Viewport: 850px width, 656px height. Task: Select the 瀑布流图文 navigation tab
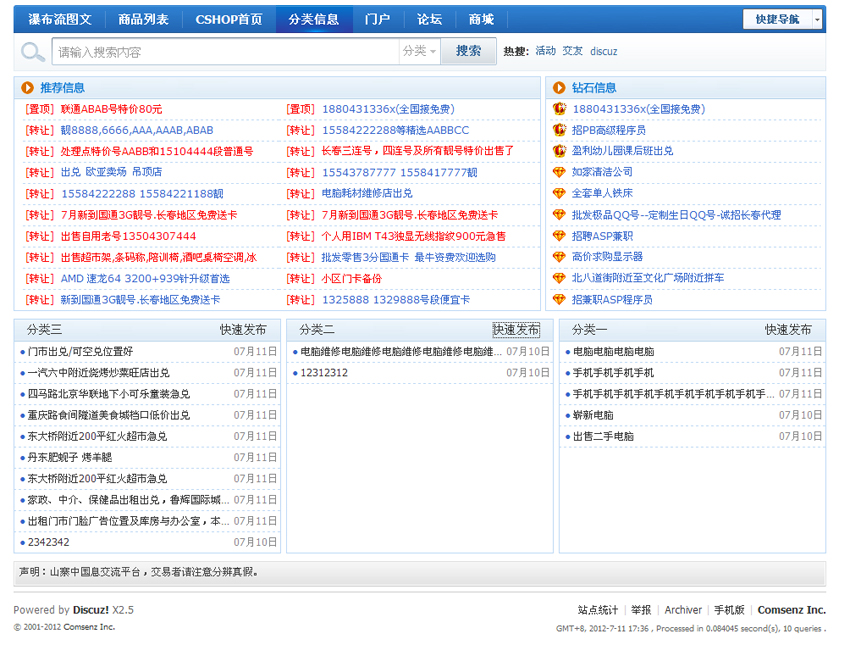pos(60,19)
